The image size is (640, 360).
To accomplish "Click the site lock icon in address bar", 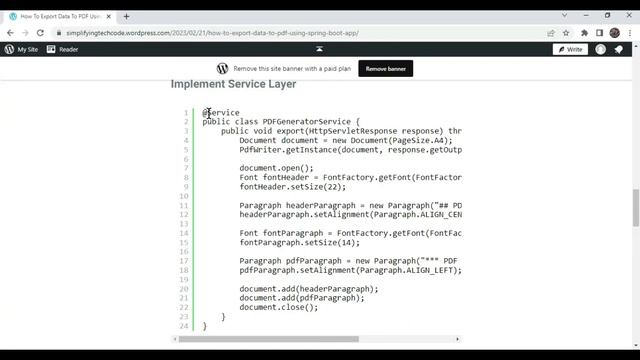I will 59,33.
